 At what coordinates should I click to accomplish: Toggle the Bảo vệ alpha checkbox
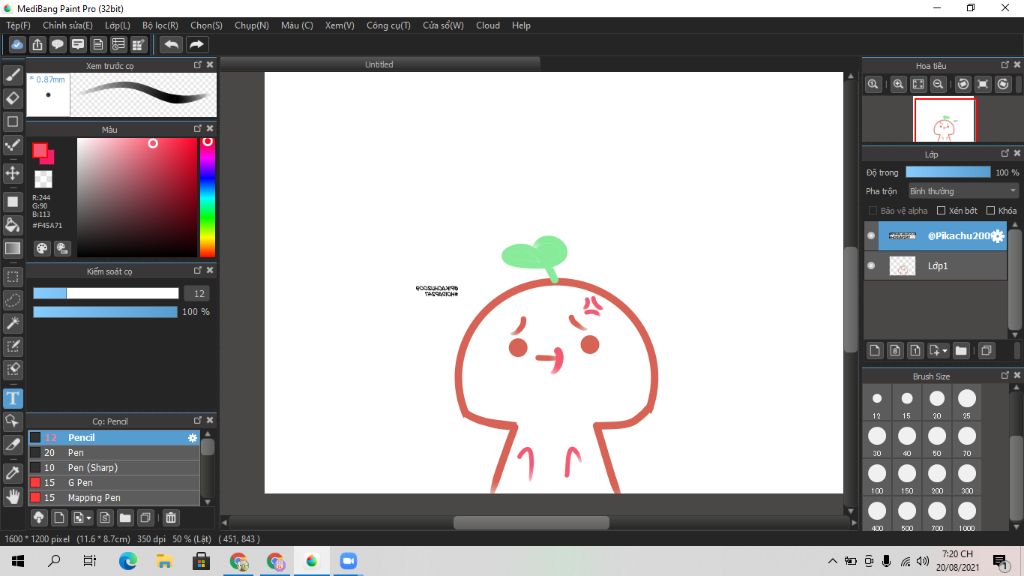(873, 210)
